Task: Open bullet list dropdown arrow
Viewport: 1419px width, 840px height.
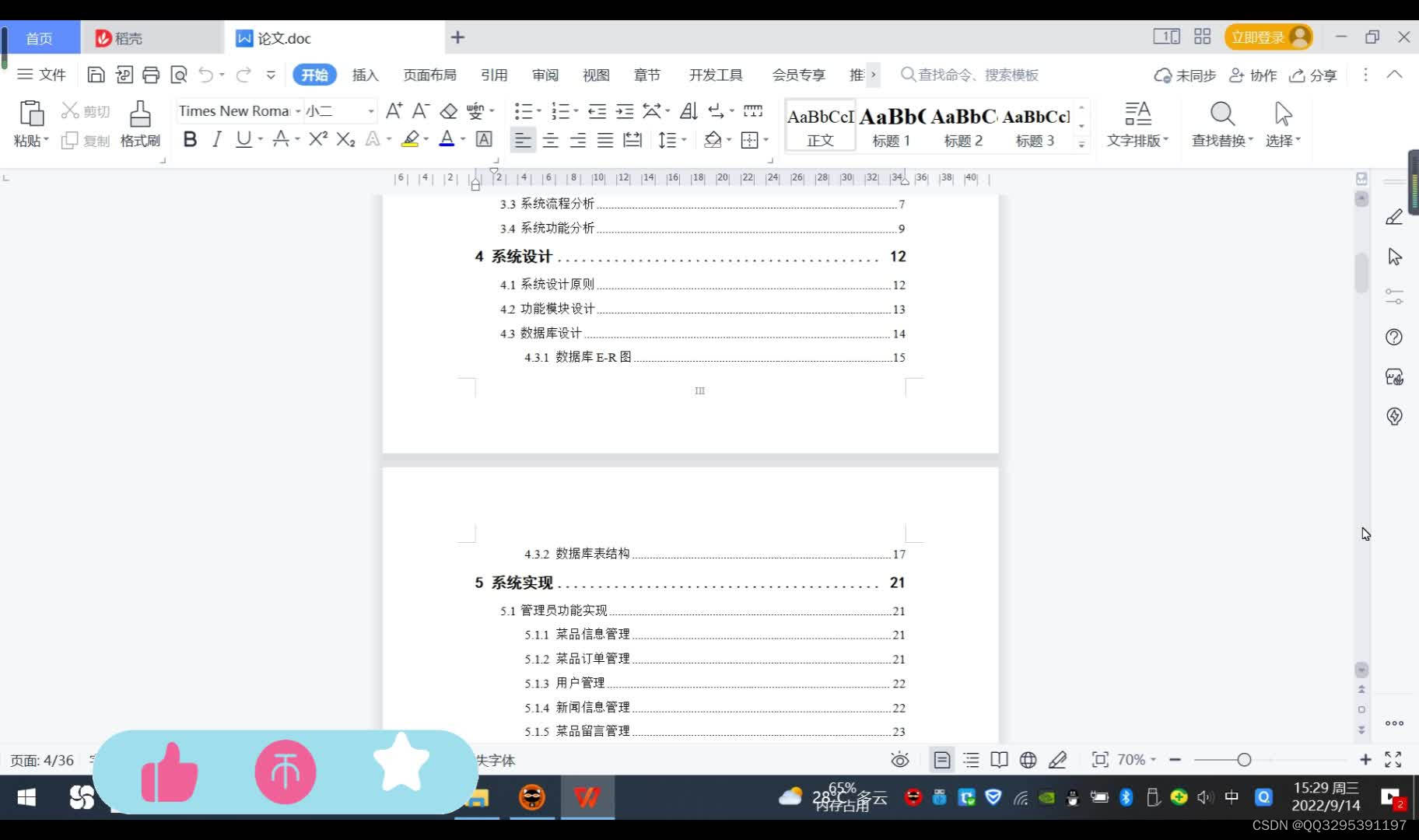Action: (538, 111)
